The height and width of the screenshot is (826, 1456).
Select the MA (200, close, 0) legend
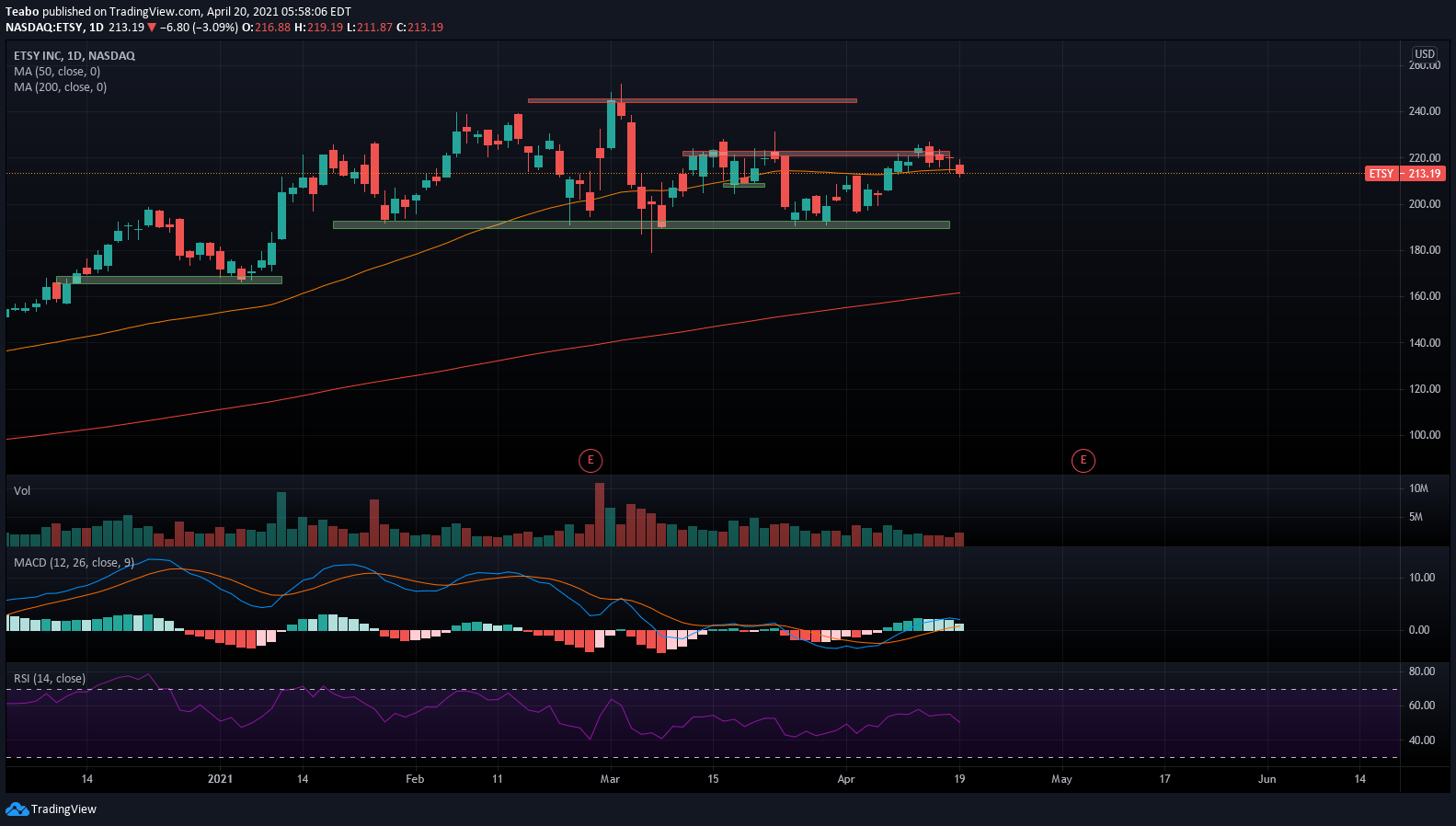(x=60, y=87)
